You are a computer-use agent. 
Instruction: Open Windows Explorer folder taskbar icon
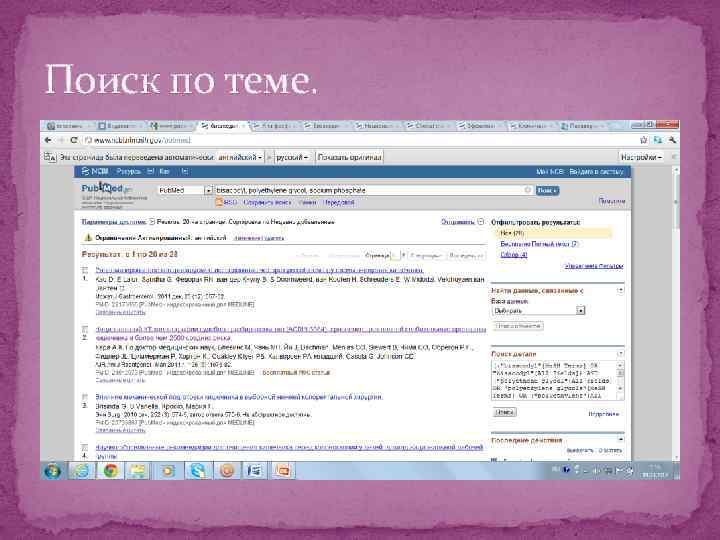click(138, 471)
